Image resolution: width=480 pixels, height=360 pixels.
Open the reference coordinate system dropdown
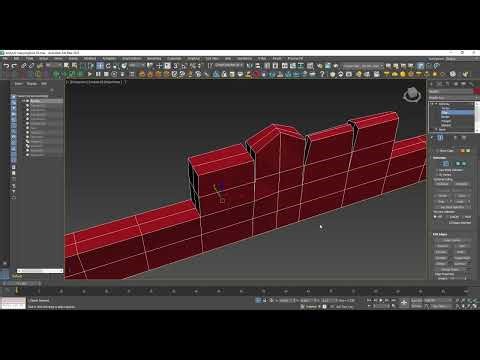tap(135, 66)
